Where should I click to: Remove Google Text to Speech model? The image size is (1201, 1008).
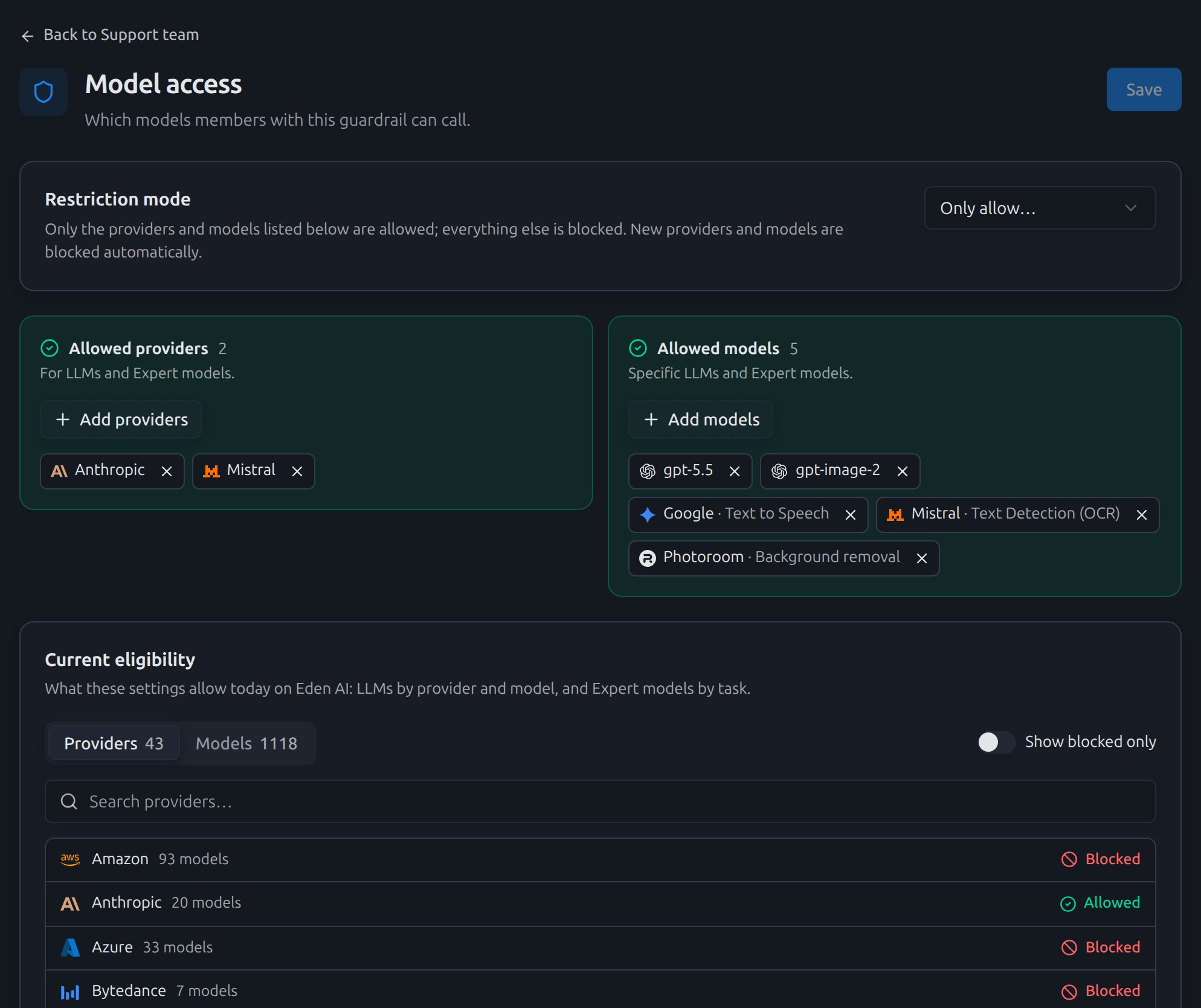point(851,515)
